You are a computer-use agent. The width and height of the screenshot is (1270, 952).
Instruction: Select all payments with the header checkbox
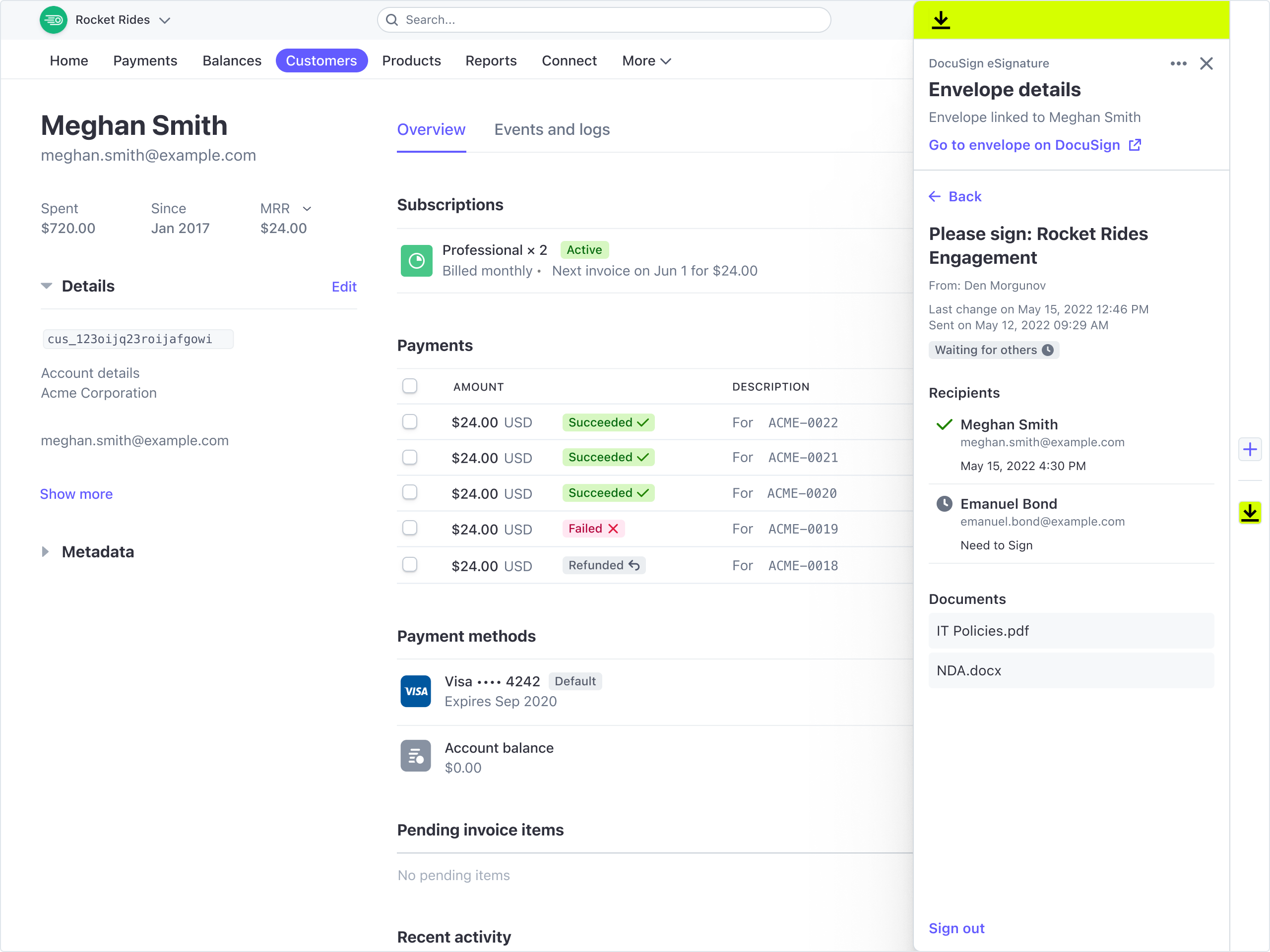pyautogui.click(x=409, y=386)
